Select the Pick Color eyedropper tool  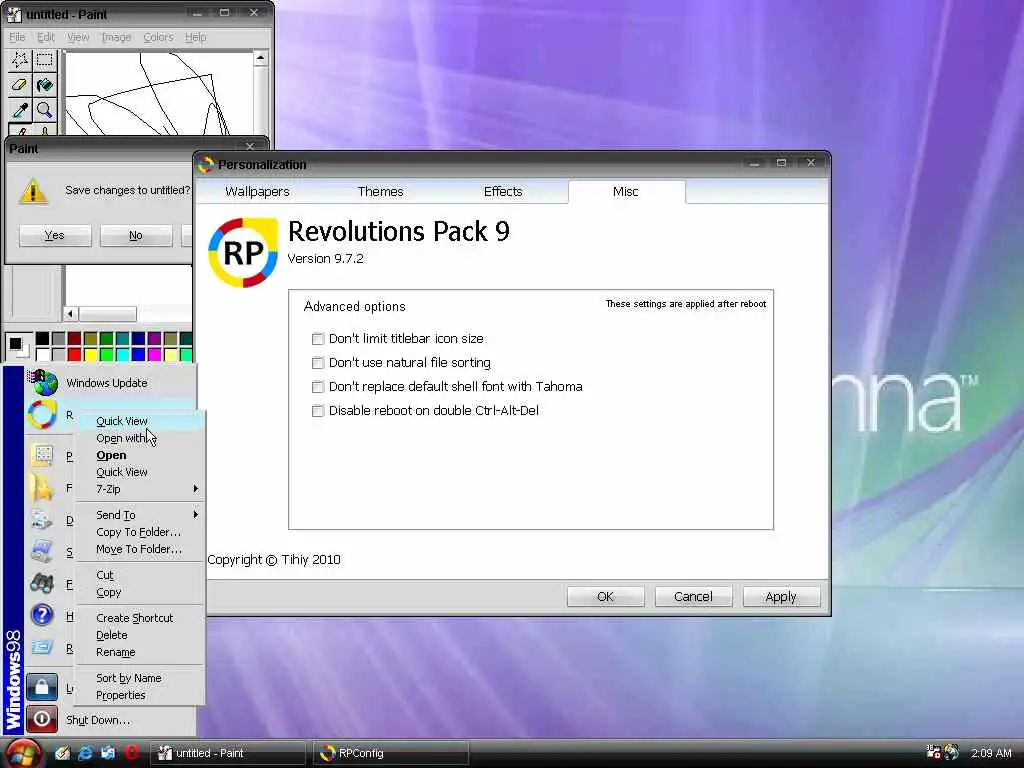pos(20,110)
